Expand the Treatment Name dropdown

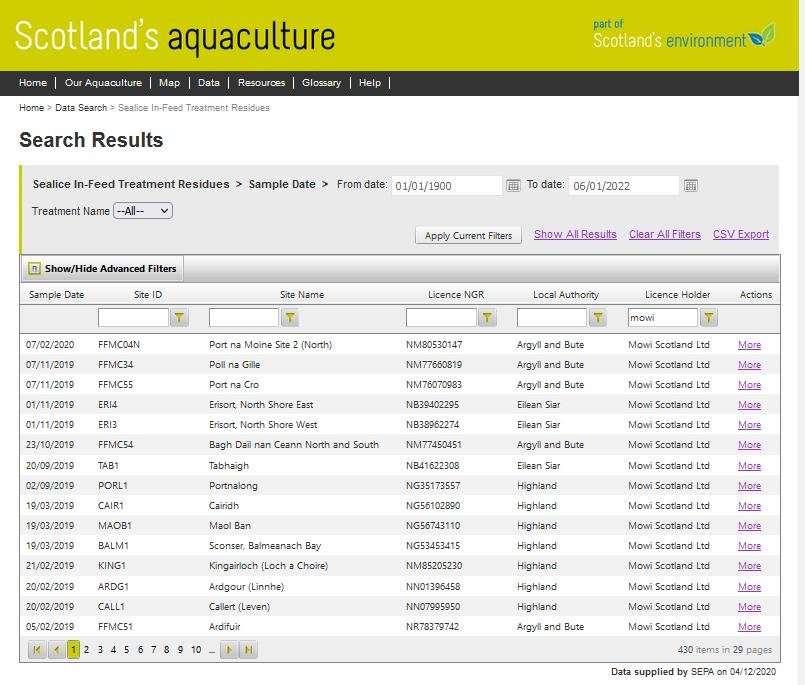point(143,211)
